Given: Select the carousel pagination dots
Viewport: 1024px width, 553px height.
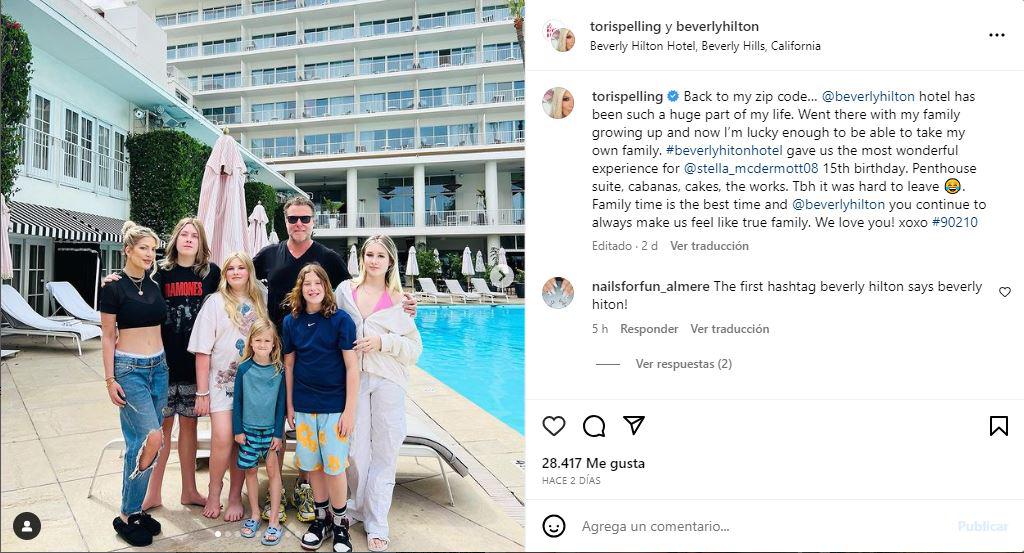Looking at the screenshot, I should pos(227,533).
